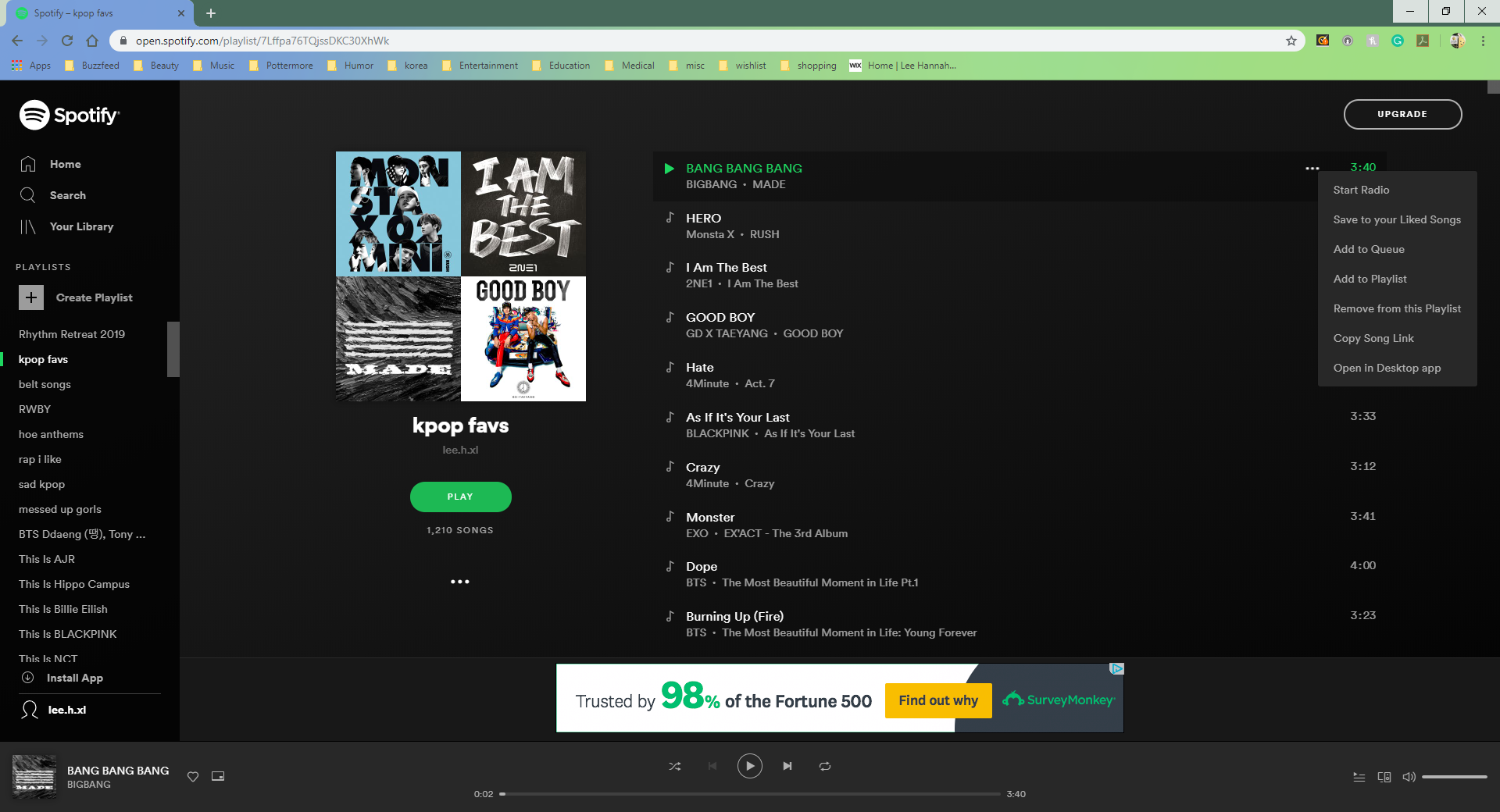Reload the page in the browser
The height and width of the screenshot is (812, 1500).
(67, 41)
